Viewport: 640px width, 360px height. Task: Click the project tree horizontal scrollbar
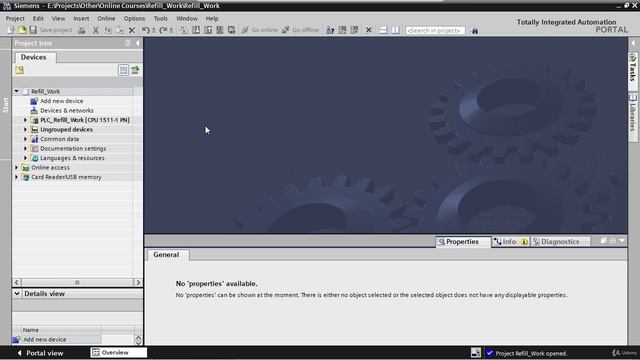click(77, 282)
